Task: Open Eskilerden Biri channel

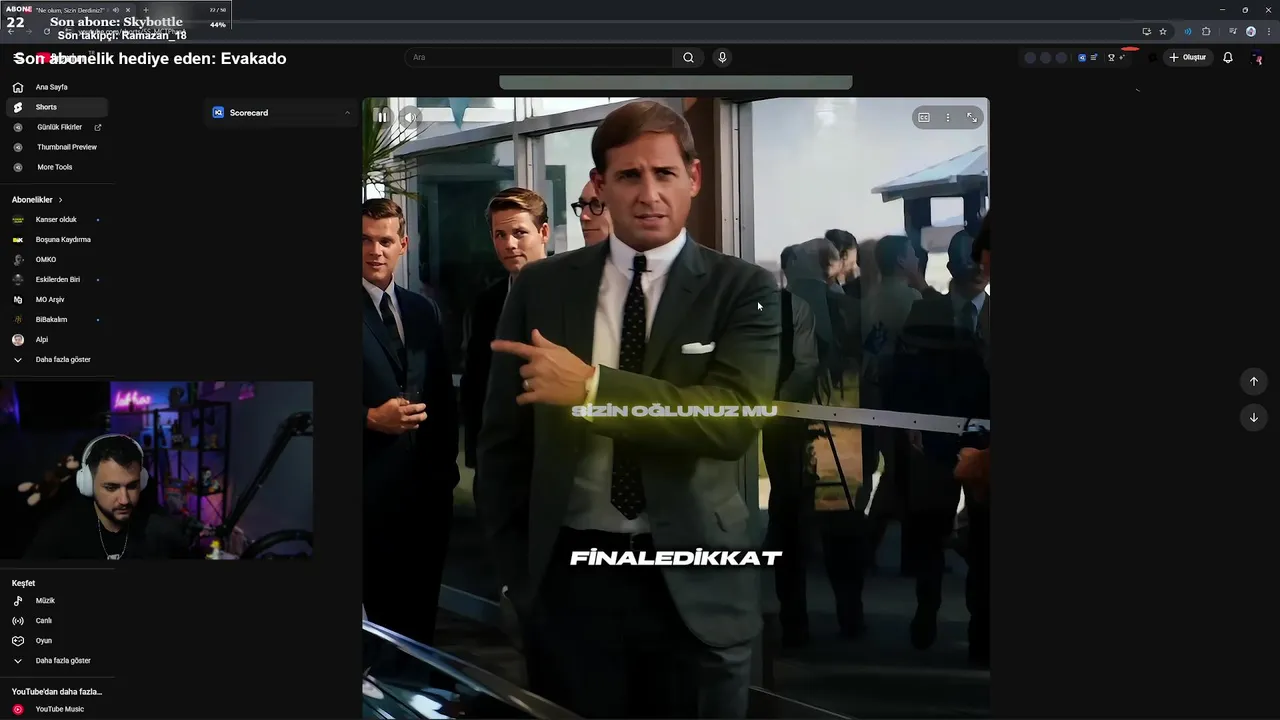Action: (x=56, y=279)
